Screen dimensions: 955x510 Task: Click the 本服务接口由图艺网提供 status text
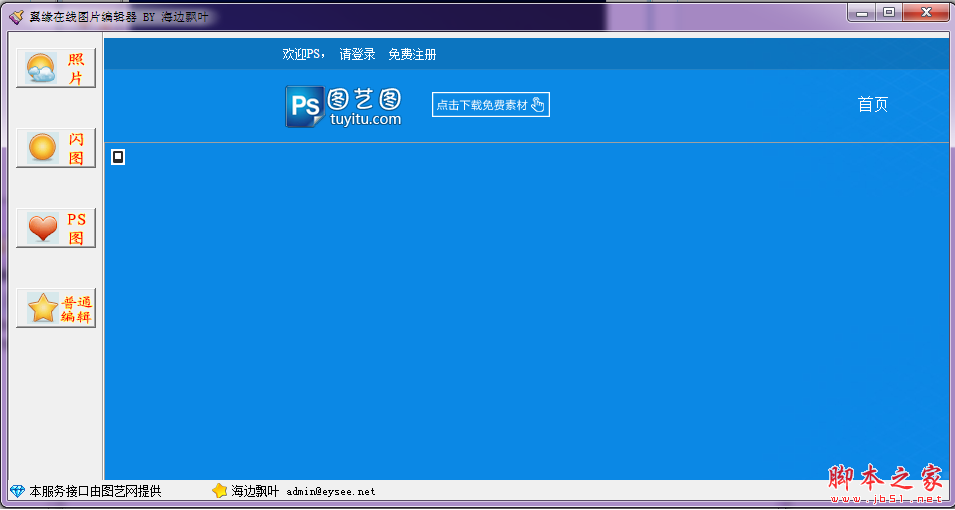point(96,491)
